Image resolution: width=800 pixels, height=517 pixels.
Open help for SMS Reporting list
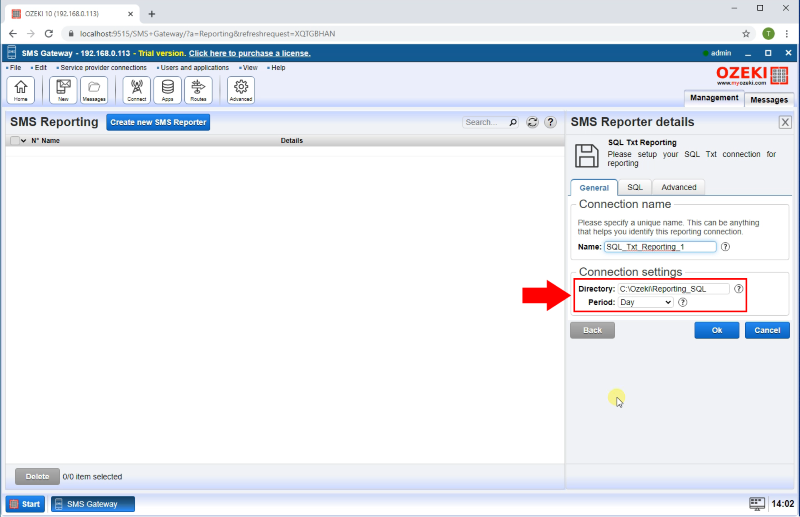550,122
